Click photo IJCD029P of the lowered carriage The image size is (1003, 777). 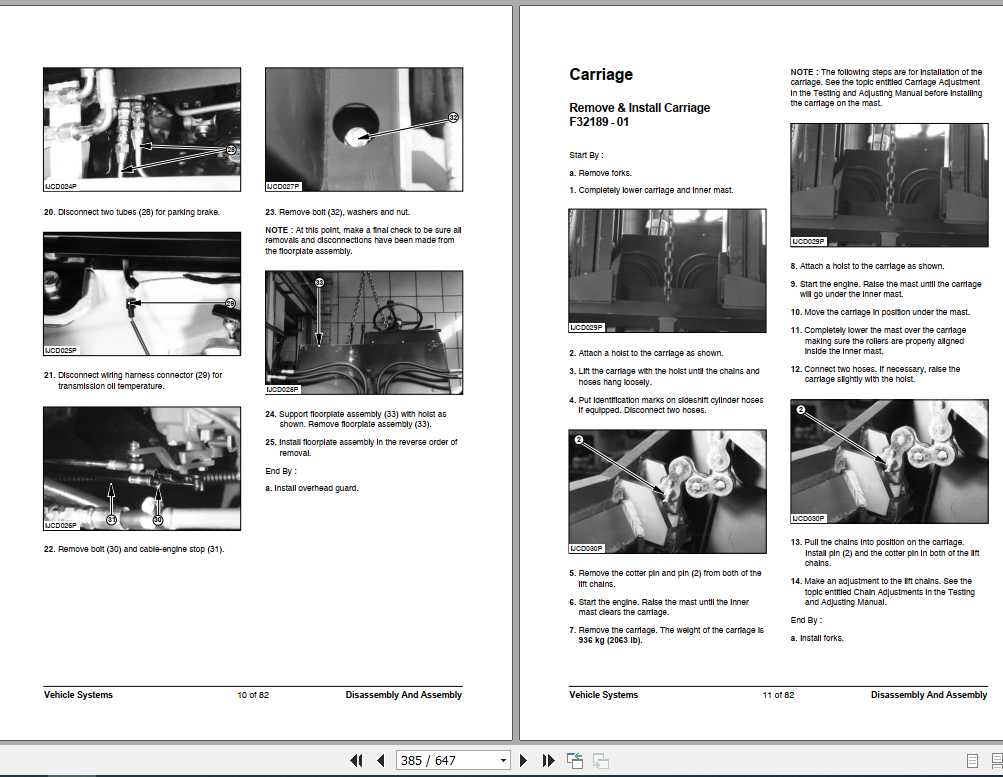(667, 270)
